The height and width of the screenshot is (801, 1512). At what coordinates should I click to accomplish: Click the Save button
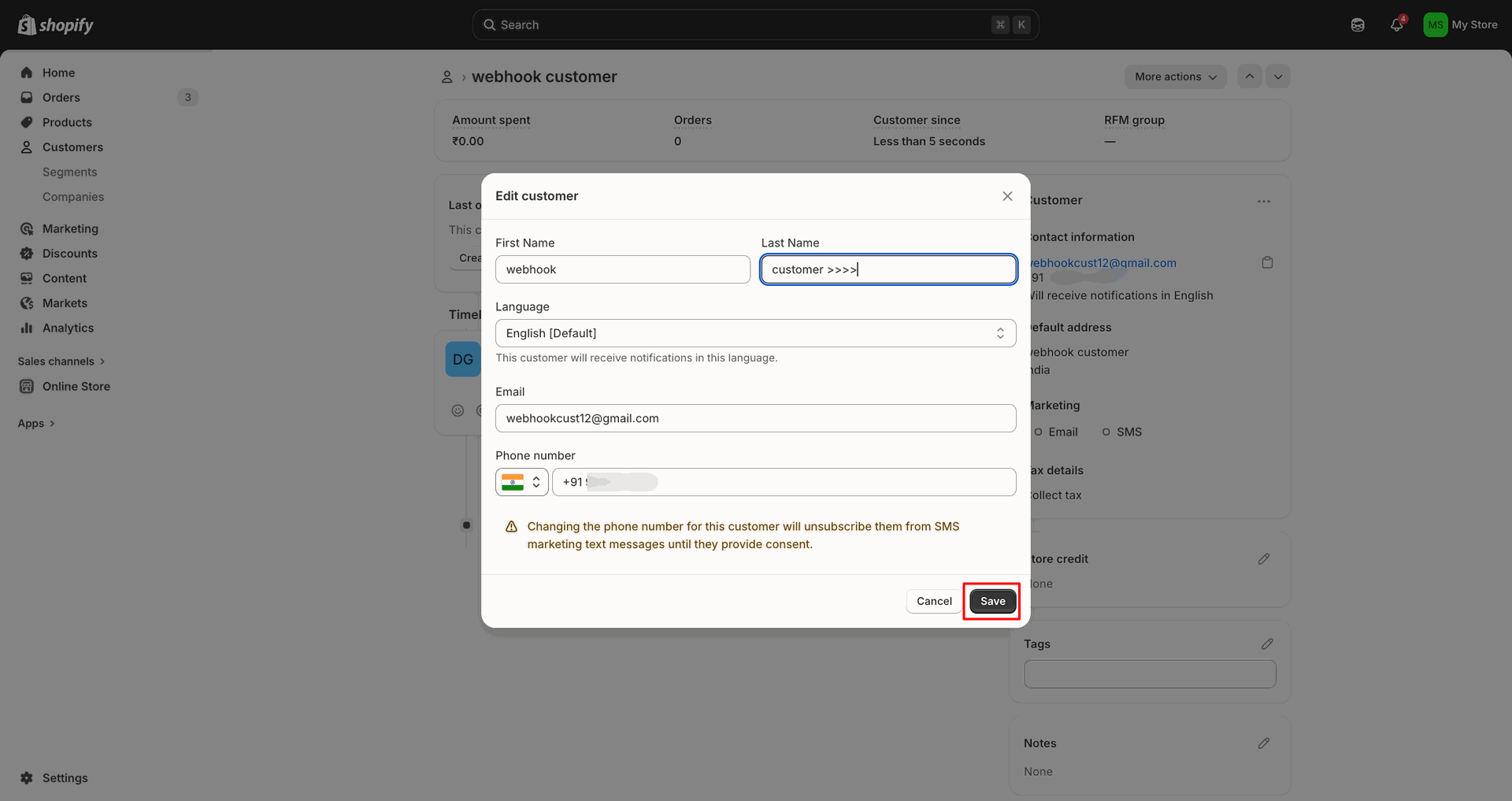pos(992,601)
